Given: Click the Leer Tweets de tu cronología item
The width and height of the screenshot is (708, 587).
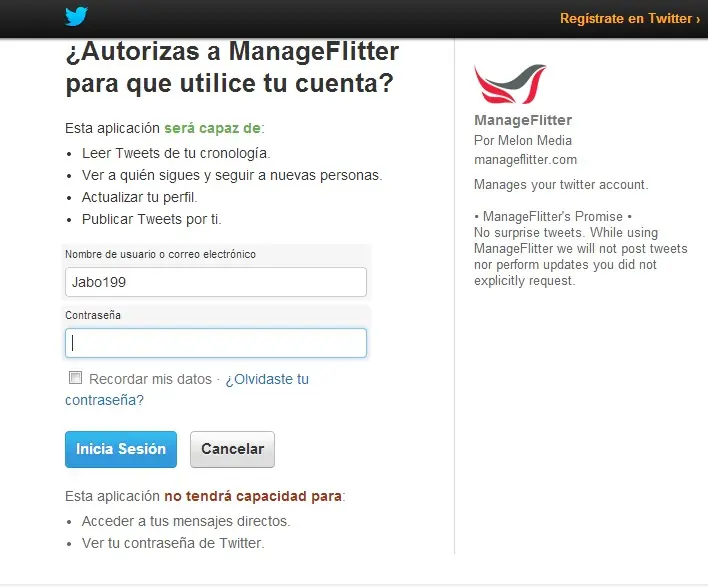Looking at the screenshot, I should (176, 154).
